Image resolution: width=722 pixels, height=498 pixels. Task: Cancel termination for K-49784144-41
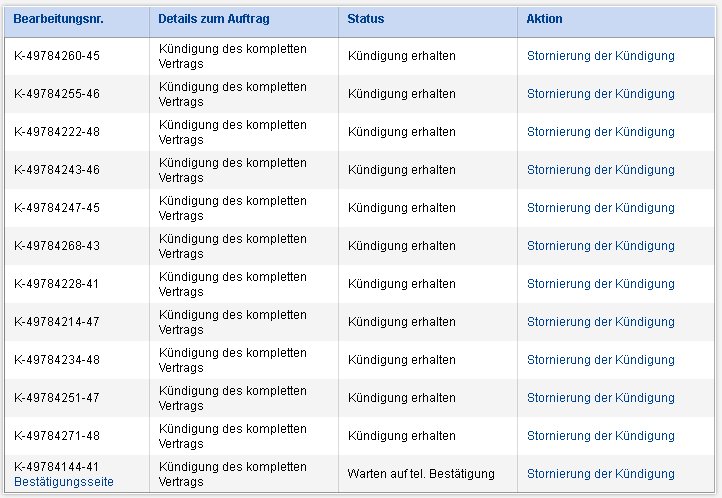pos(600,474)
